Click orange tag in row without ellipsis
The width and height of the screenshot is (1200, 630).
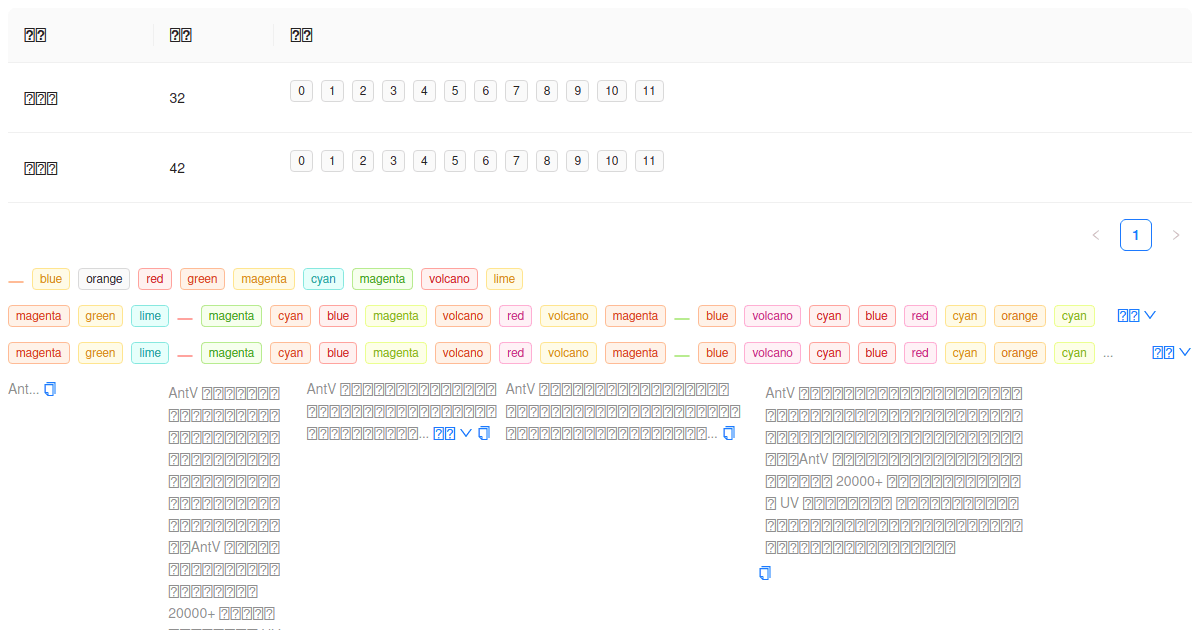point(1019,316)
